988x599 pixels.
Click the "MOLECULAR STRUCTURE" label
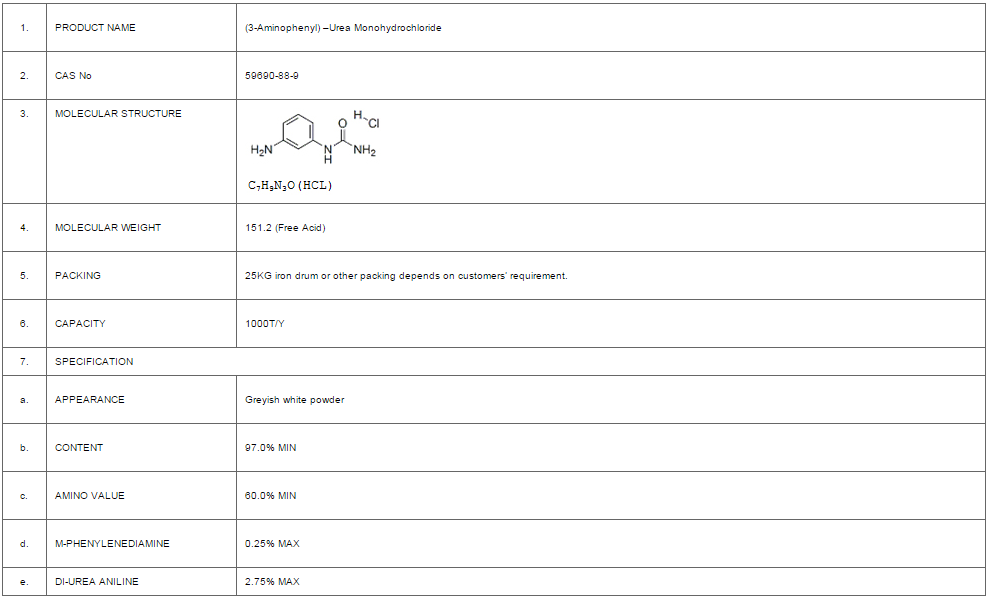pos(118,114)
